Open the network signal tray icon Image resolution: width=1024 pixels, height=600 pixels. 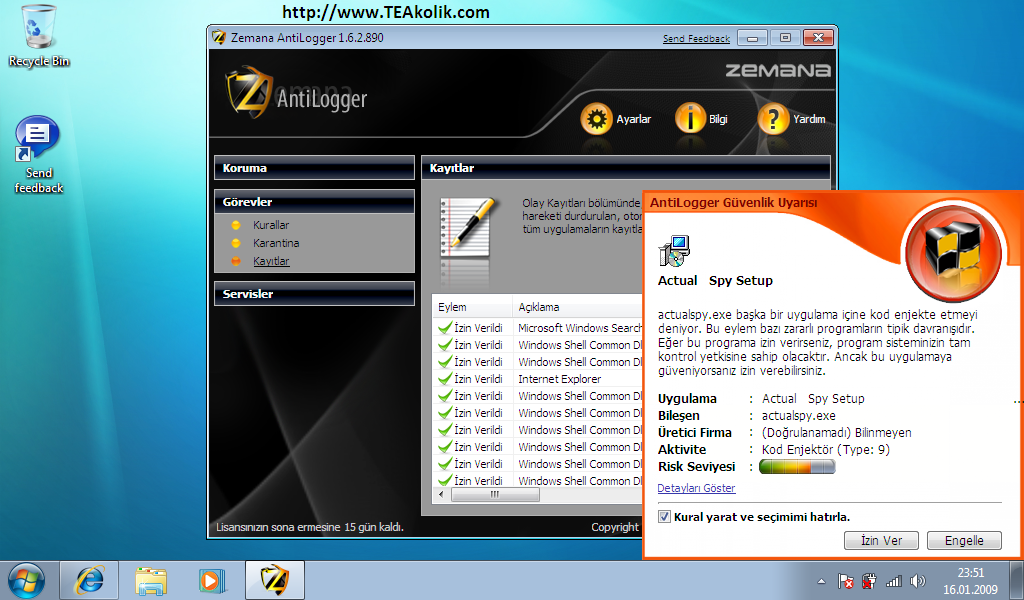[893, 580]
